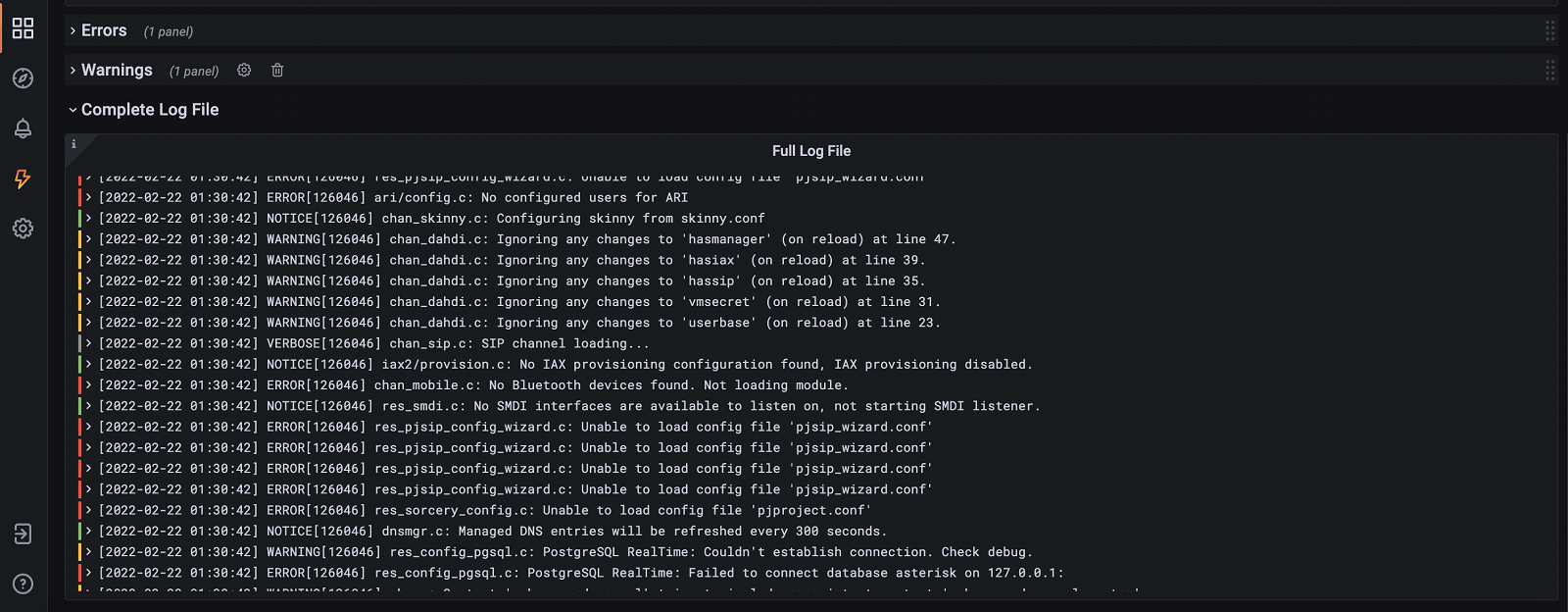1568x612 pixels.
Task: Open the Configuration gear in sidebar
Action: click(23, 229)
